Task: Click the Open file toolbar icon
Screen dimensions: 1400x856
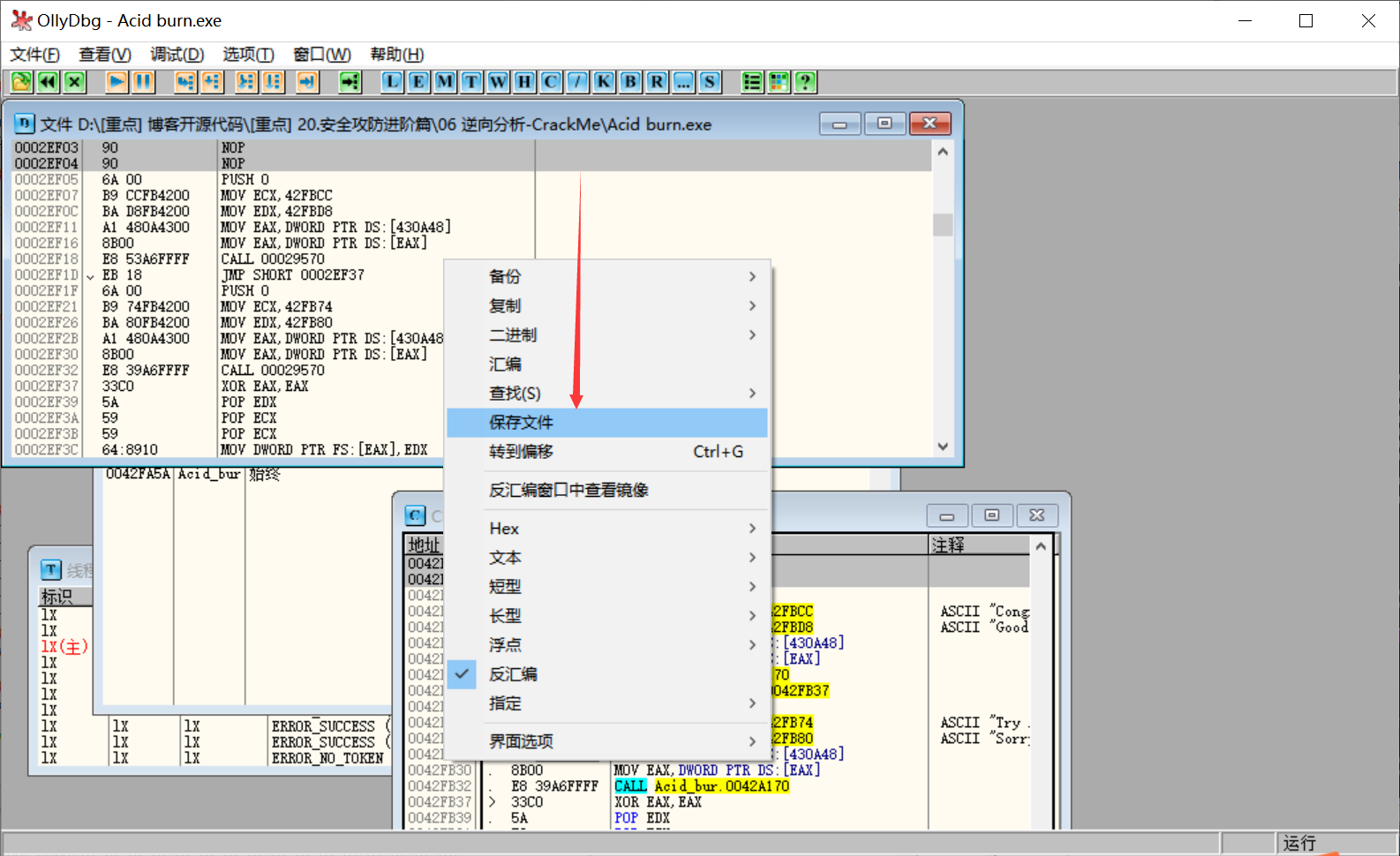Action: 21,82
